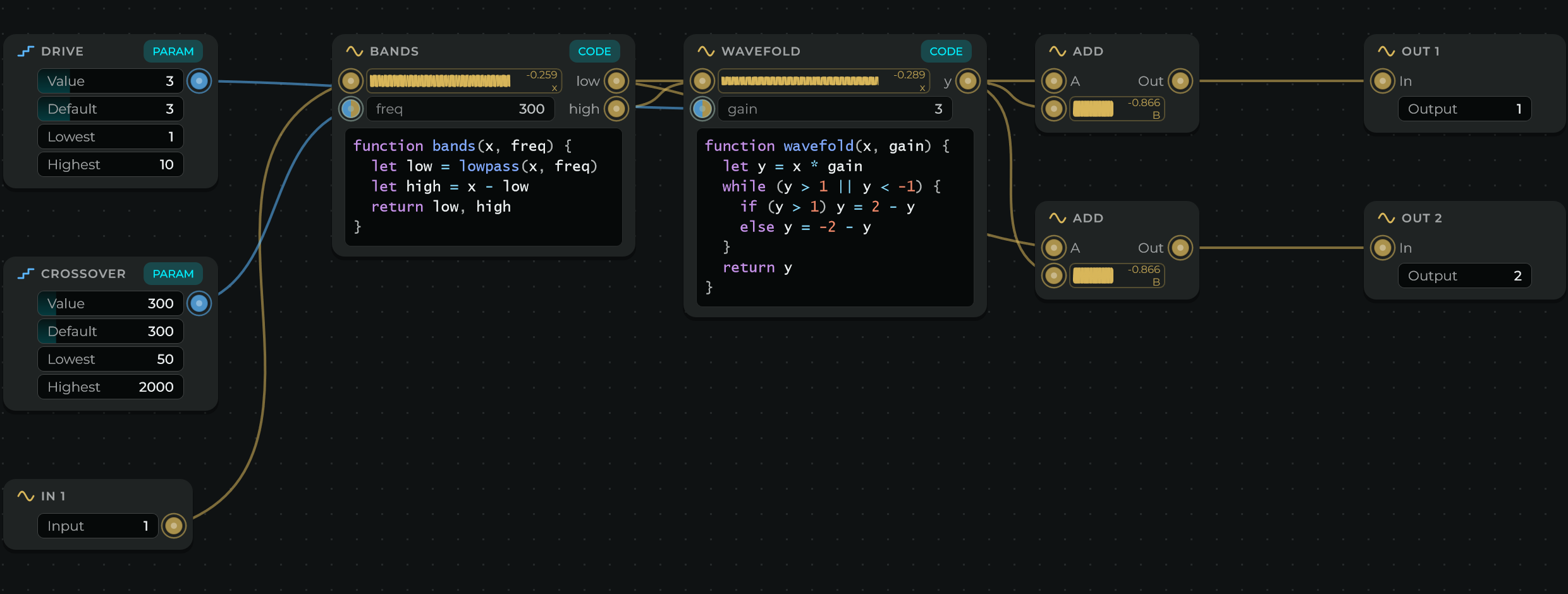This screenshot has height=594, width=1568.
Task: Click the top ADD node's Out port
Action: [1180, 81]
